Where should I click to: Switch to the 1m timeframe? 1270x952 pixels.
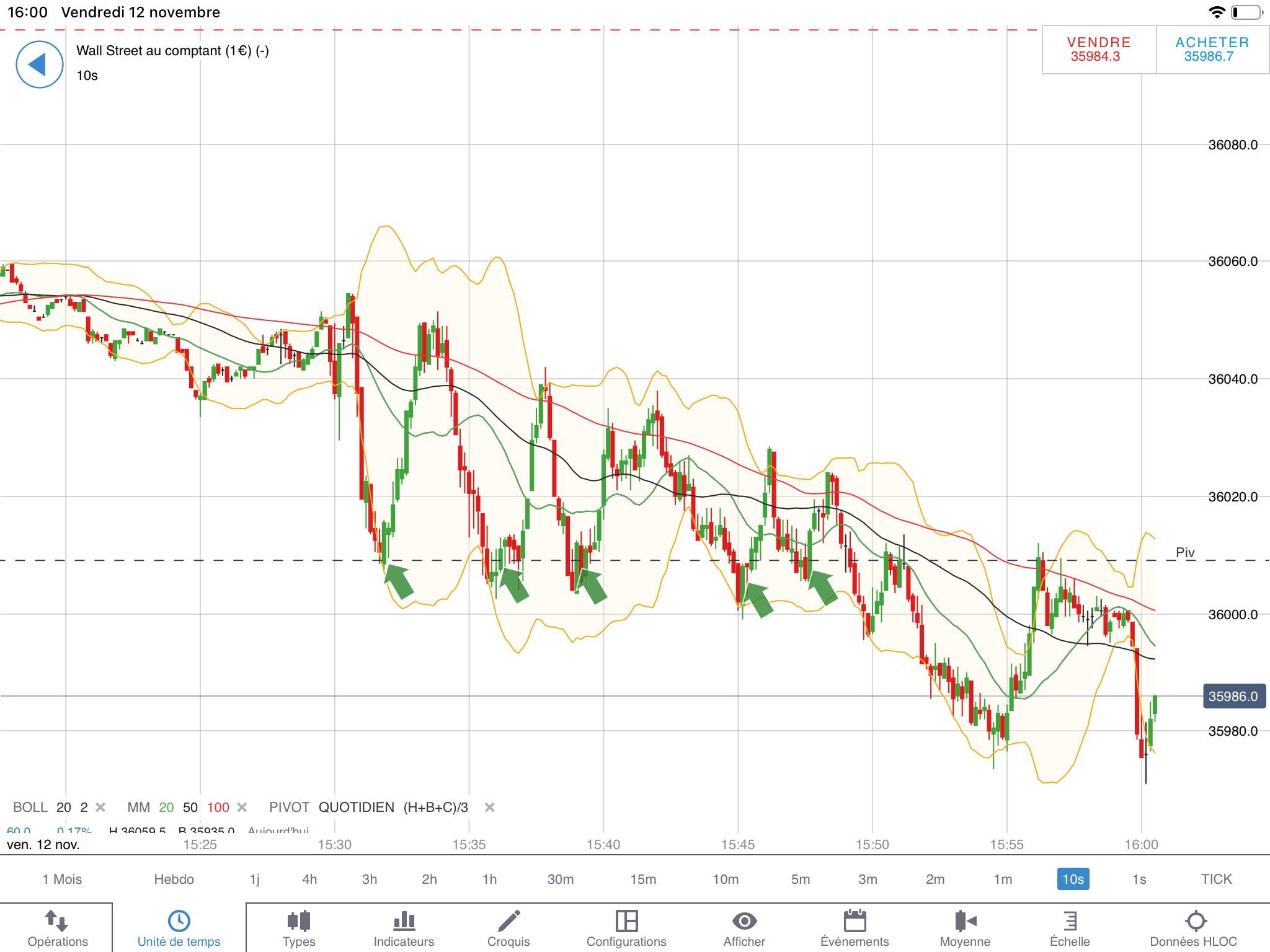(x=1003, y=879)
